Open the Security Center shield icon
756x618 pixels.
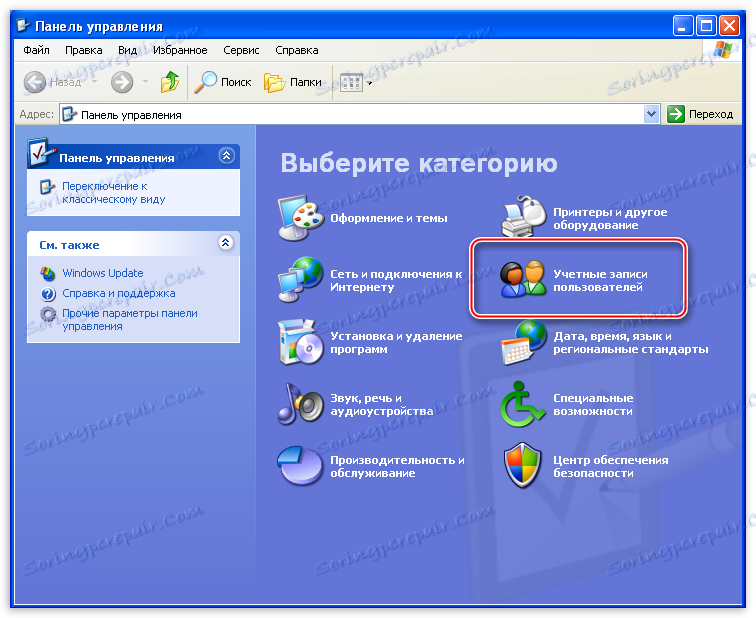coord(522,466)
